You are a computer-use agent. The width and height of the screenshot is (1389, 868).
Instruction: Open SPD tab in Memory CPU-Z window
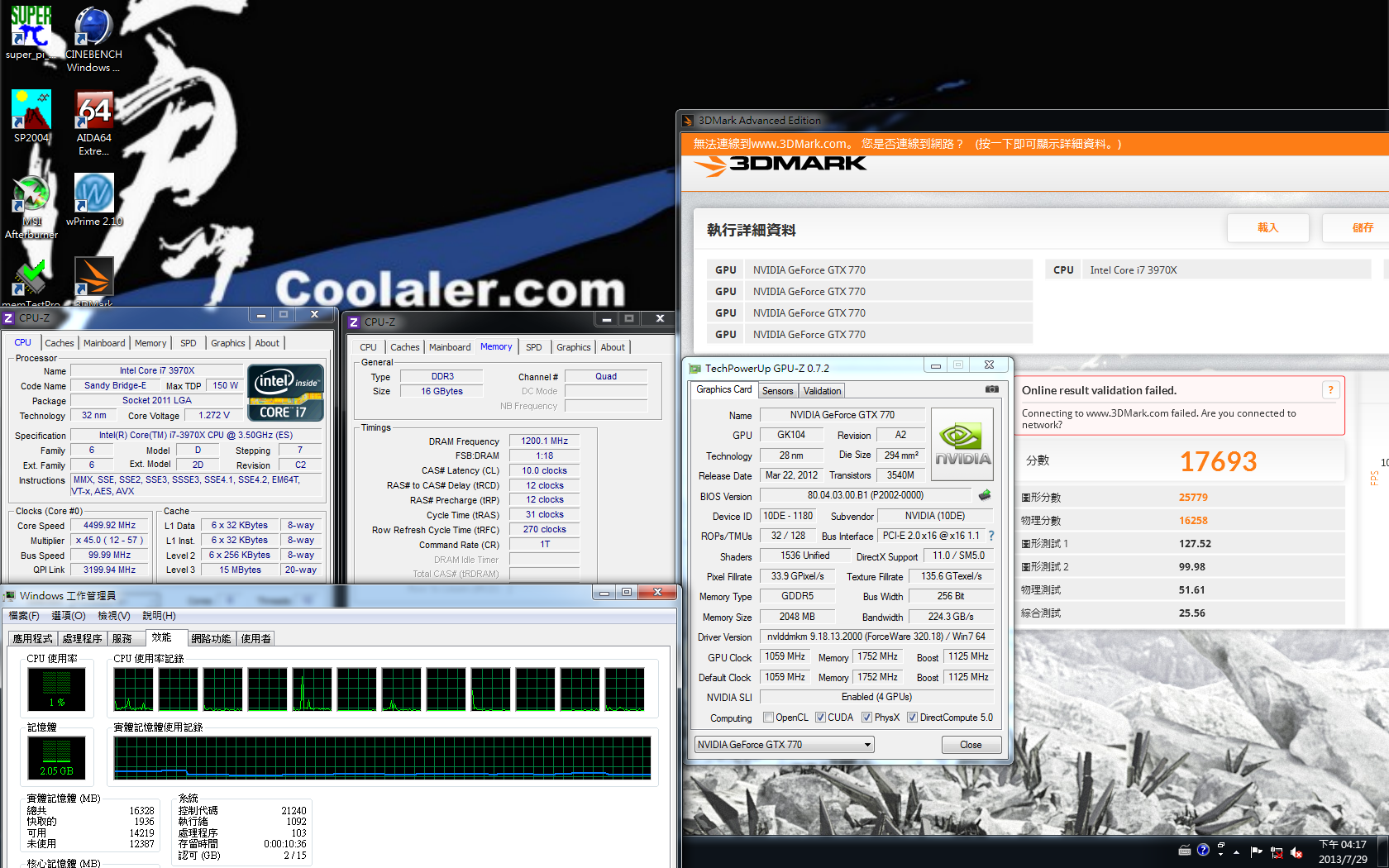[534, 347]
